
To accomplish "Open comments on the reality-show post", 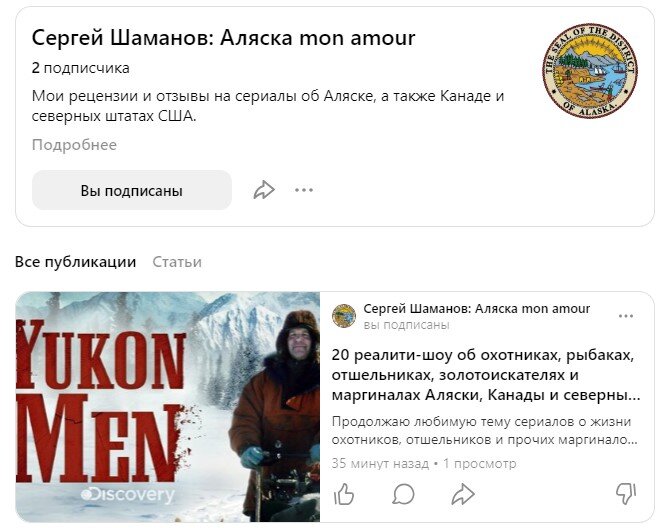I will (x=403, y=494).
